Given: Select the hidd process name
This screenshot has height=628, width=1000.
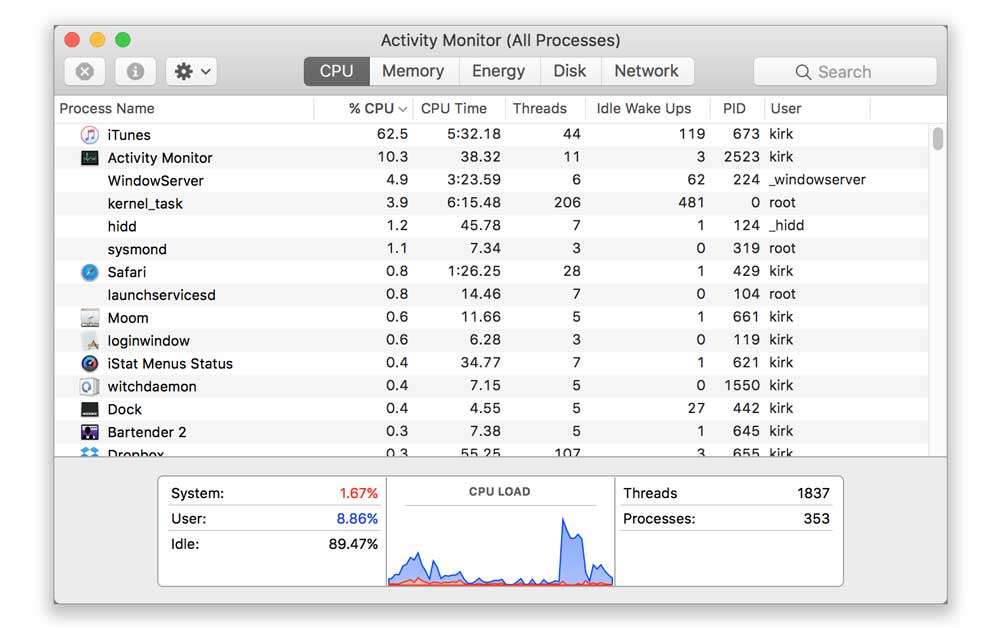Looking at the screenshot, I should point(122,226).
